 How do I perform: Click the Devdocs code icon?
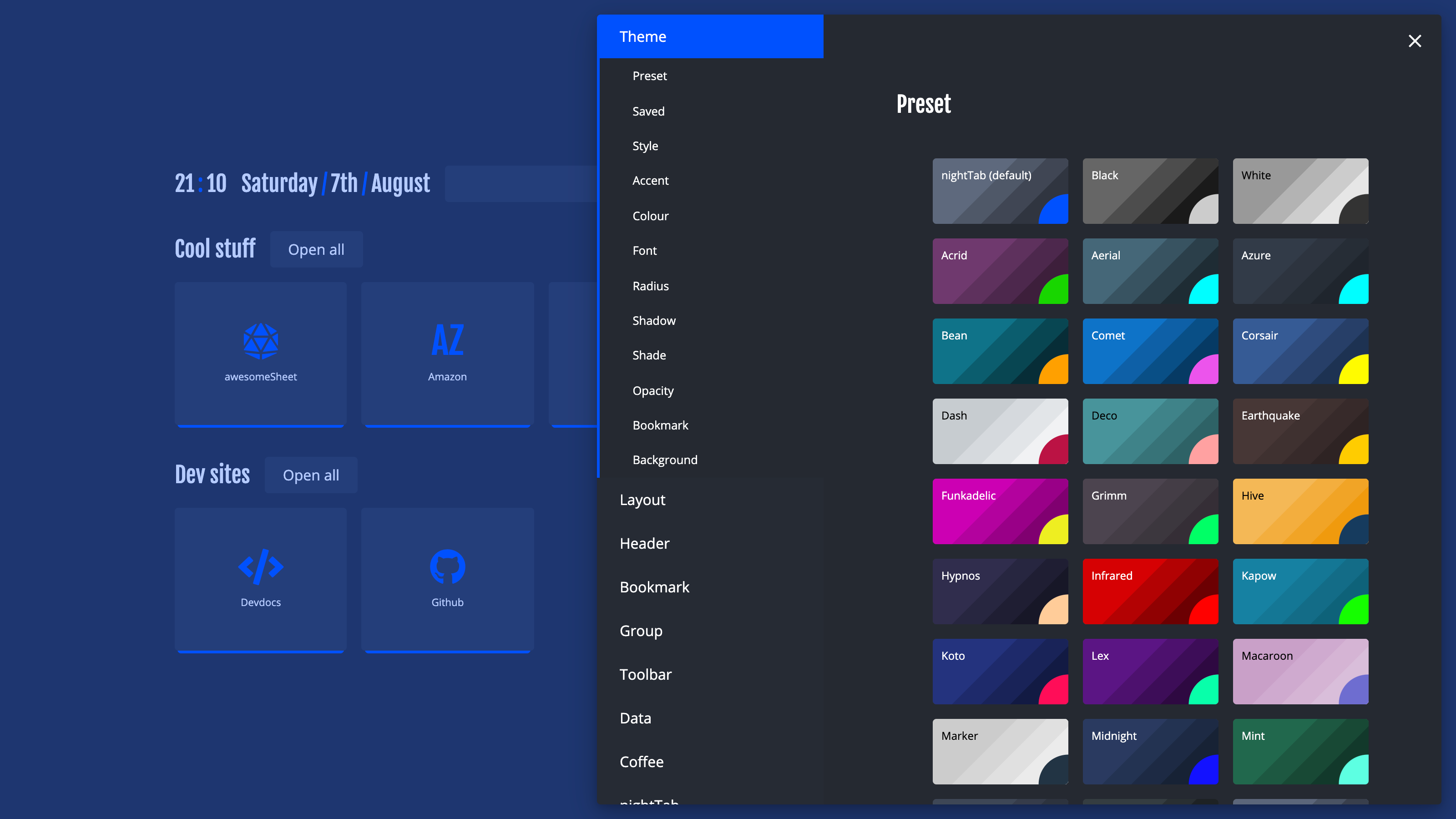tap(261, 566)
